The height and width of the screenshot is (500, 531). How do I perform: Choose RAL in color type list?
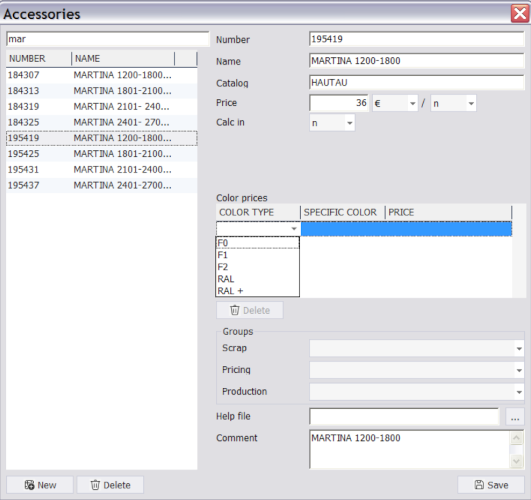[257, 279]
